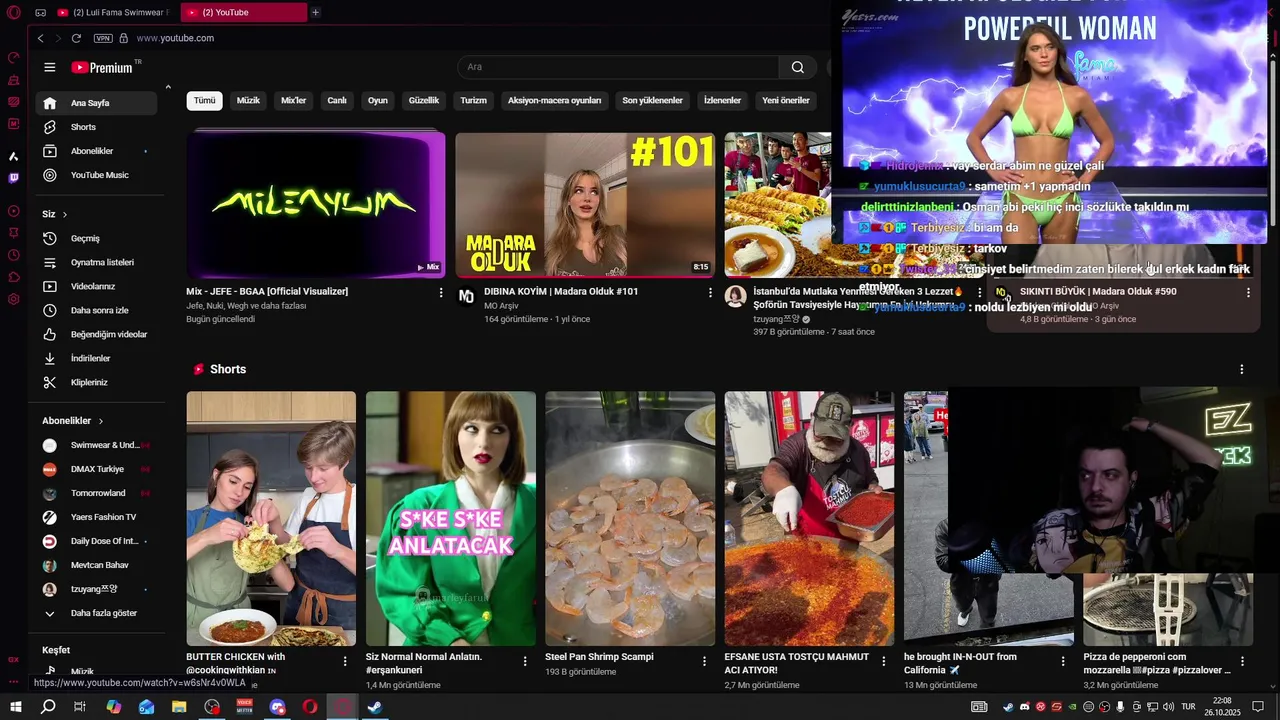The height and width of the screenshot is (720, 1280).
Task: Open options for Steel Pan Shrimp Scampi short
Action: click(x=704, y=661)
